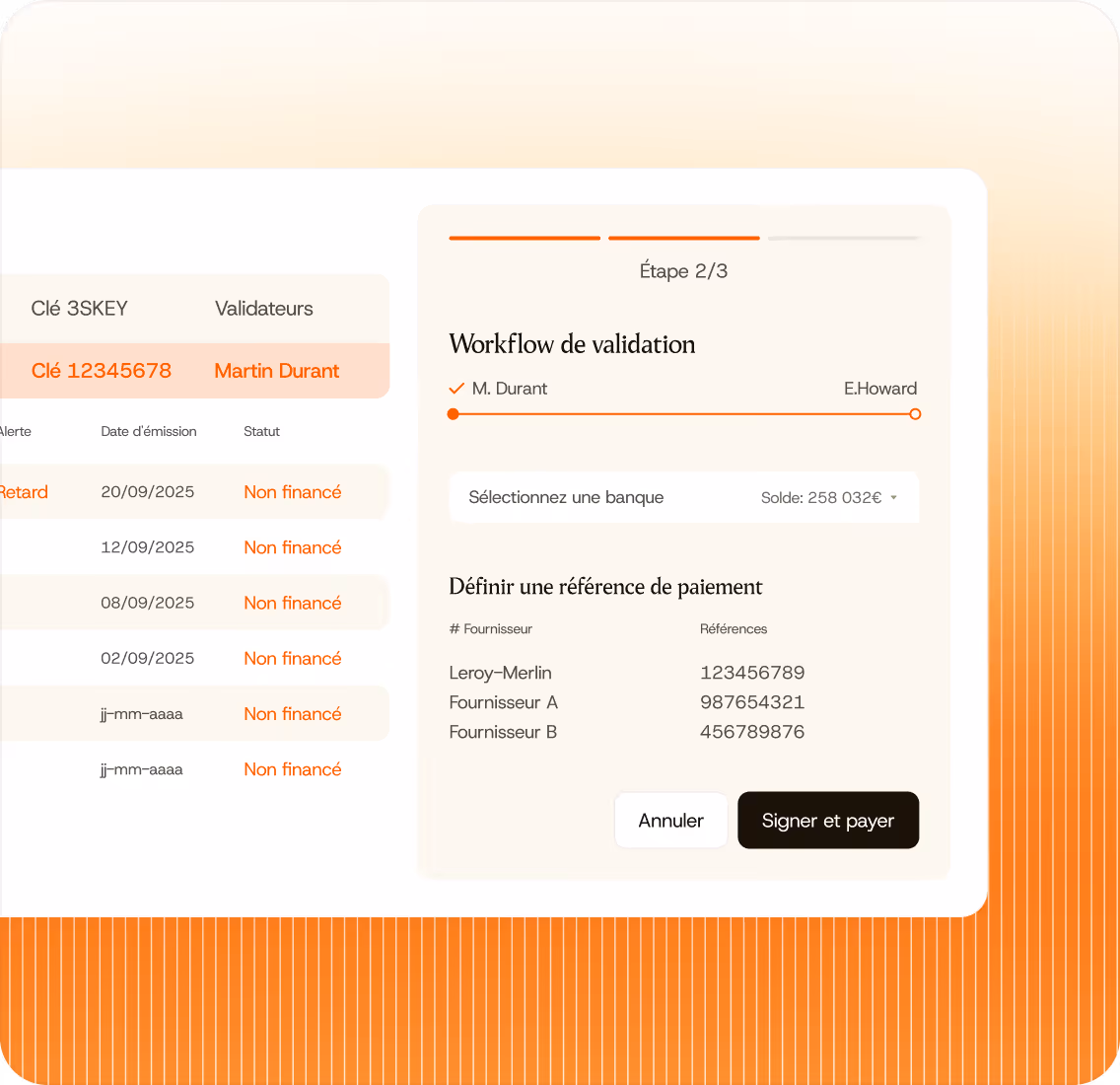1120x1085 pixels.
Task: Click the Étape 2/3 step label
Action: pyautogui.click(x=683, y=271)
